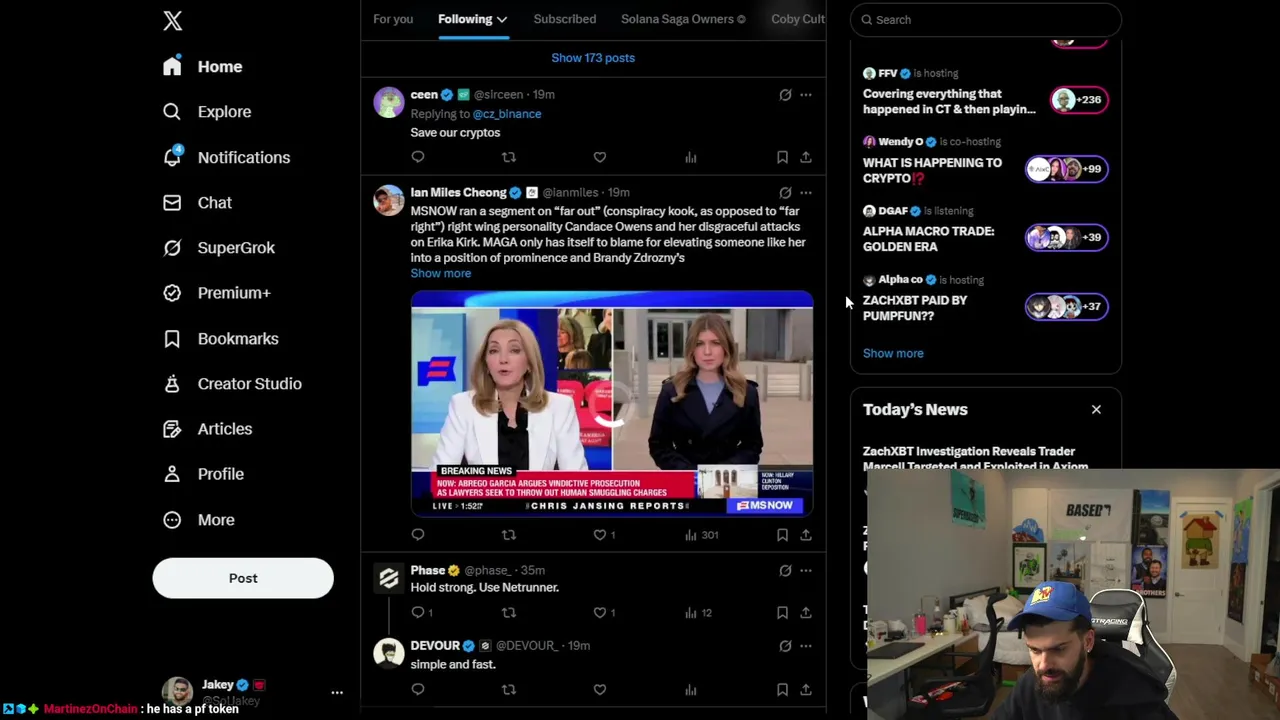
Task: Join 'ZACHXBT PAID BY PUMPFUN' space
Action: [x=1066, y=307]
